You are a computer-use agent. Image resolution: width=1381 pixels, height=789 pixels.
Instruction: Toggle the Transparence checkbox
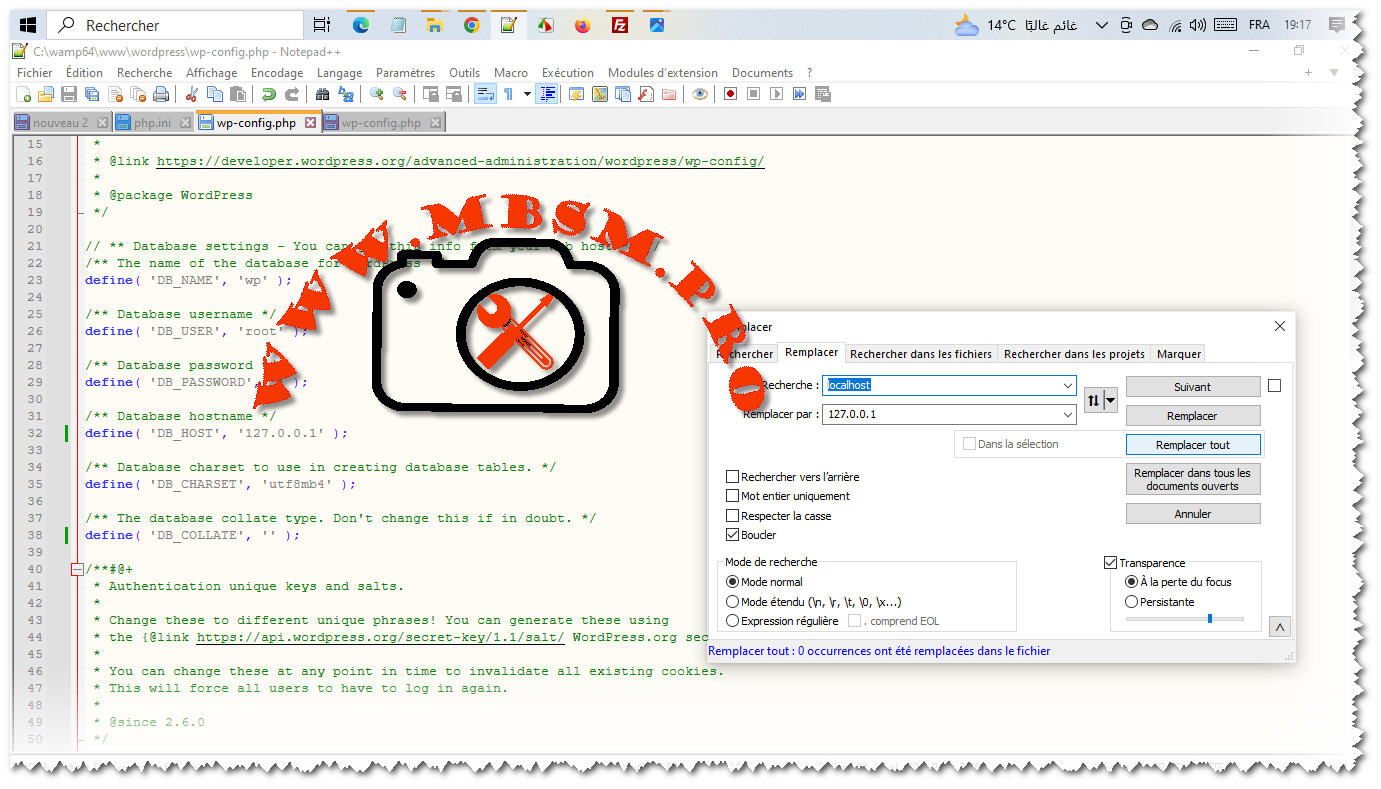tap(1110, 563)
